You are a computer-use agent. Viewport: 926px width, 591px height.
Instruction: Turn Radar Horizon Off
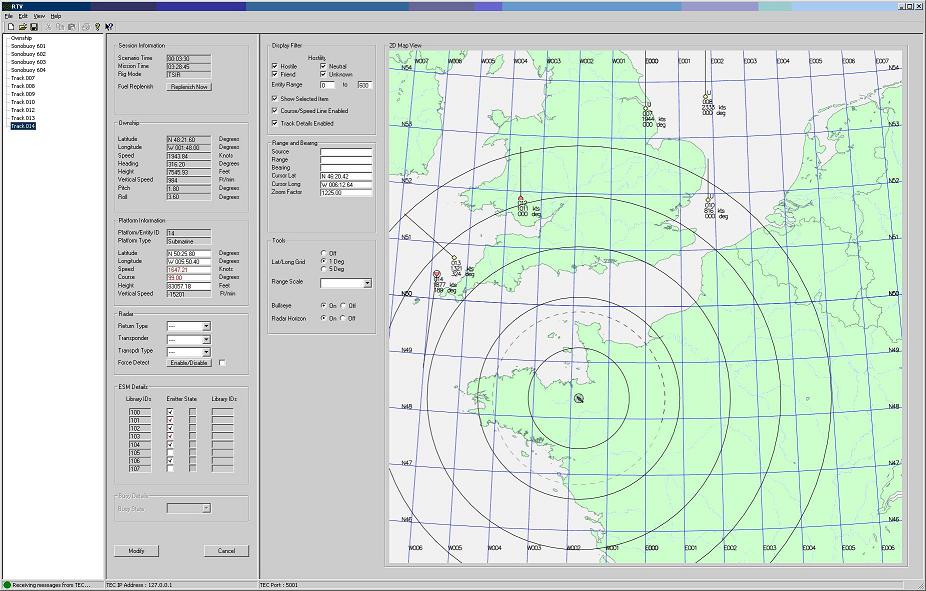[x=343, y=318]
